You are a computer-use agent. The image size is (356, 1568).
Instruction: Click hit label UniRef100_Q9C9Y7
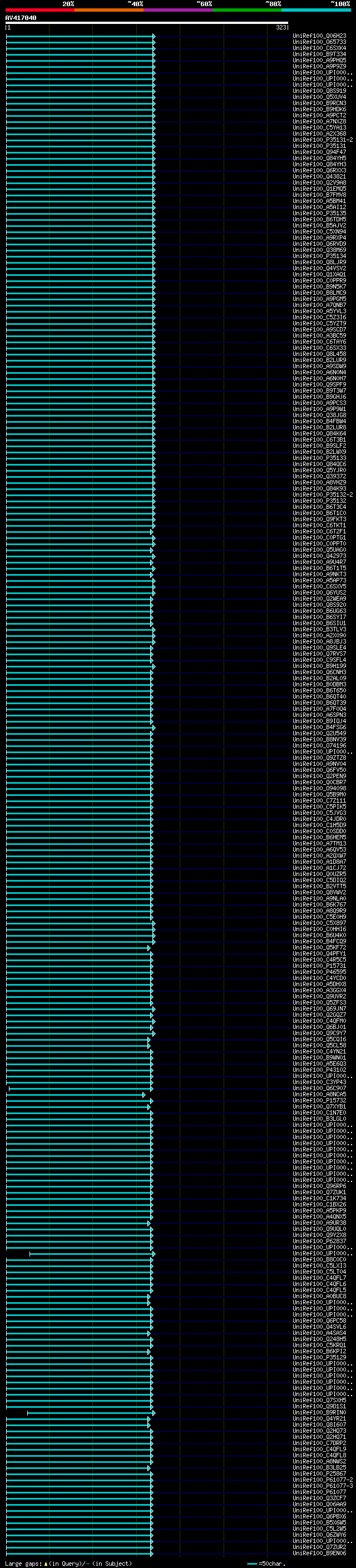319,1033
